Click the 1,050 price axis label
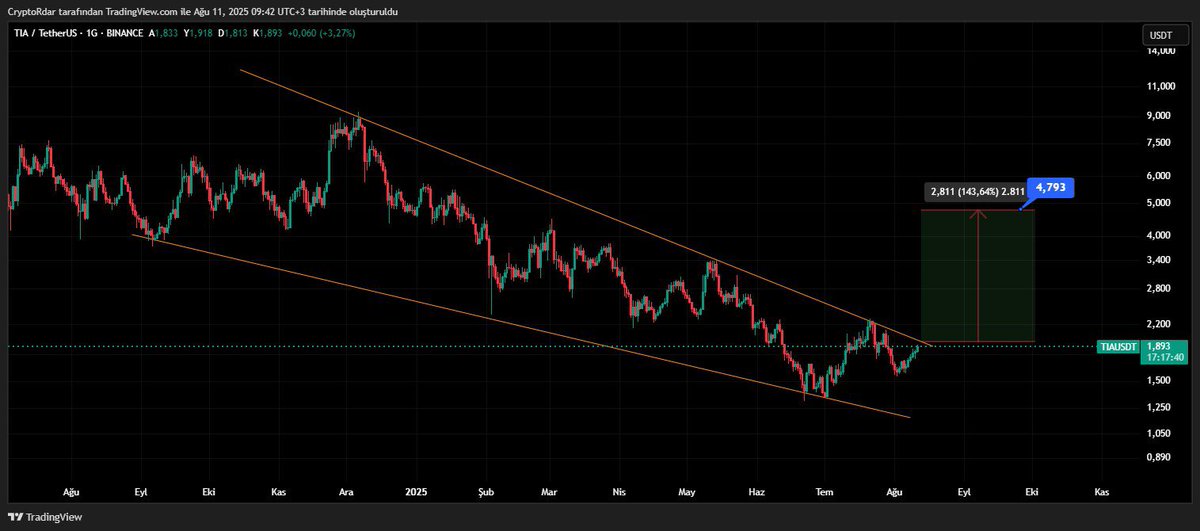The height and width of the screenshot is (531, 1200). (x=1159, y=434)
